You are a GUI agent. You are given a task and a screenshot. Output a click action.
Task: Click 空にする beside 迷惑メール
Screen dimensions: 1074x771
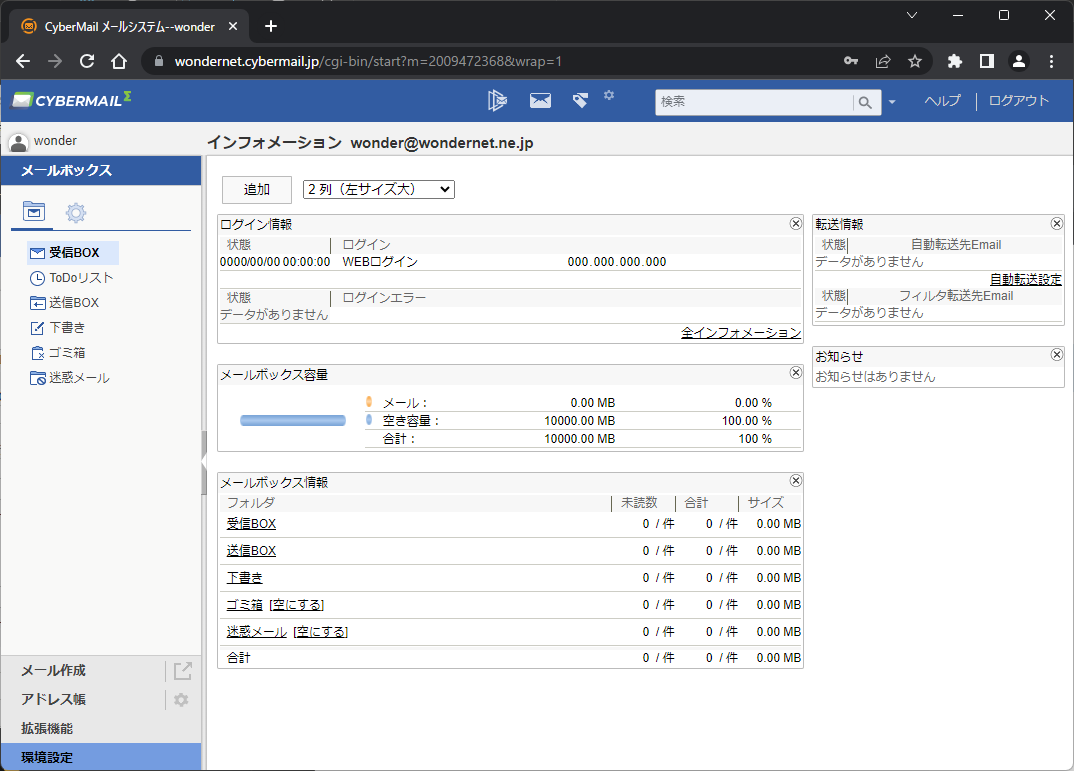coord(321,632)
